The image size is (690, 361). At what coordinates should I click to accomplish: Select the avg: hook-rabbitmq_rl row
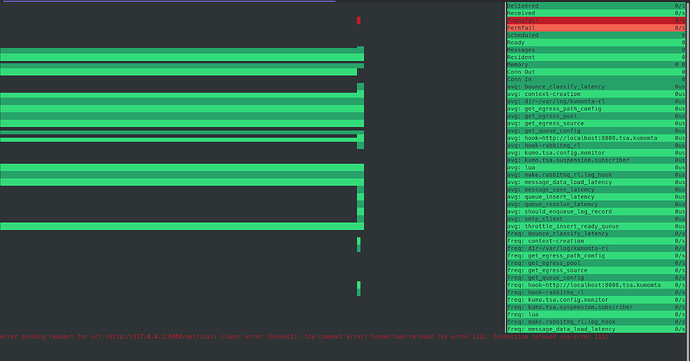(596, 145)
